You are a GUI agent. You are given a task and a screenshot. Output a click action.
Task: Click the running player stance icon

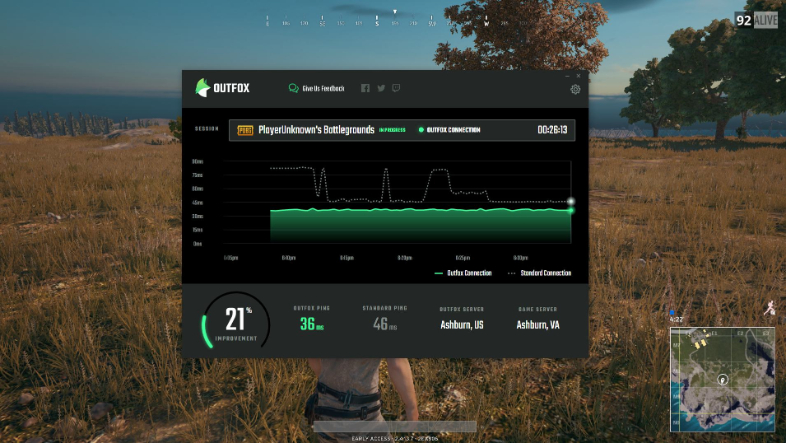pyautogui.click(x=768, y=309)
